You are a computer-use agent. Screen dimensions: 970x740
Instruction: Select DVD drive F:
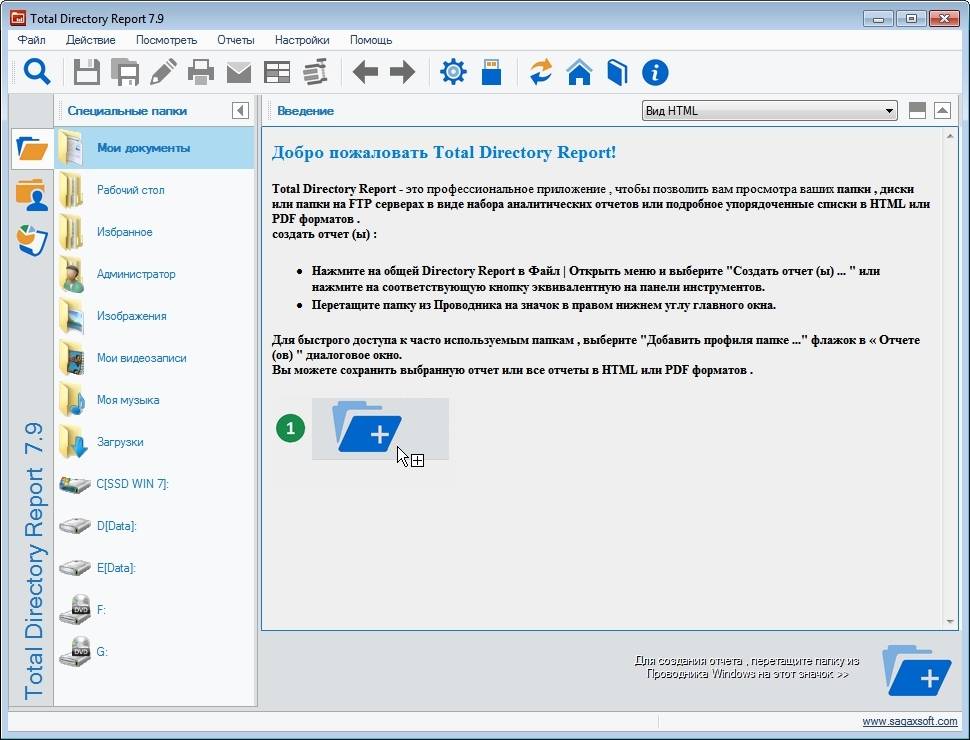click(155, 610)
